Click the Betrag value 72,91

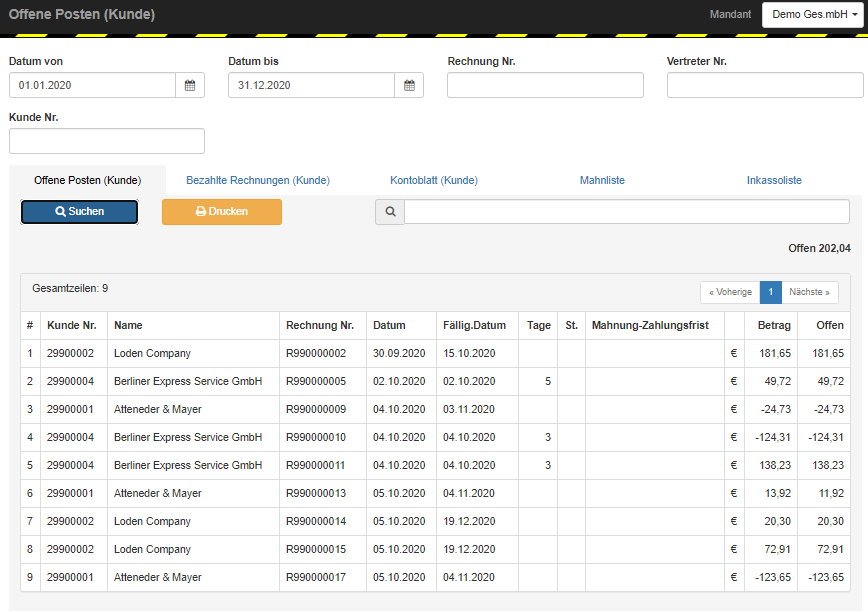[x=778, y=549]
